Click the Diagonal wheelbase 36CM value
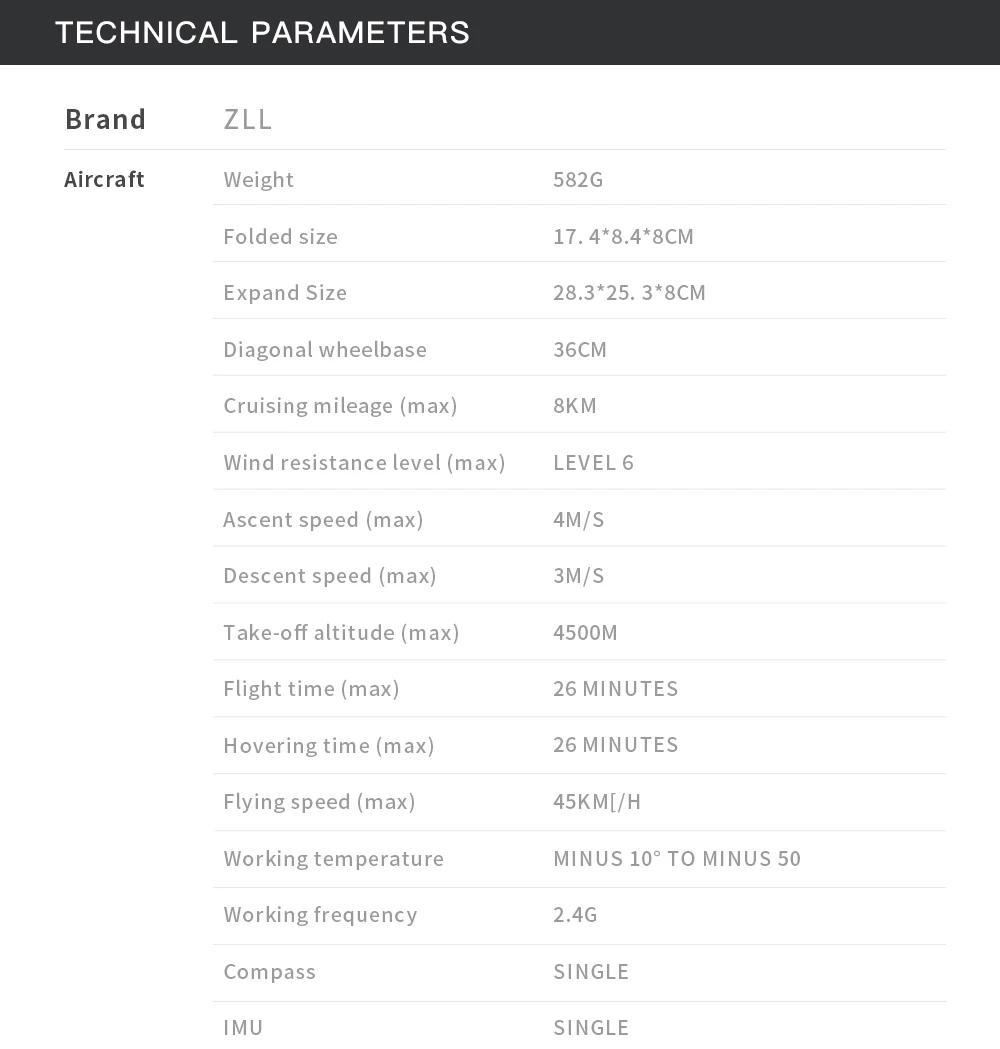This screenshot has width=1000, height=1049. click(x=580, y=350)
